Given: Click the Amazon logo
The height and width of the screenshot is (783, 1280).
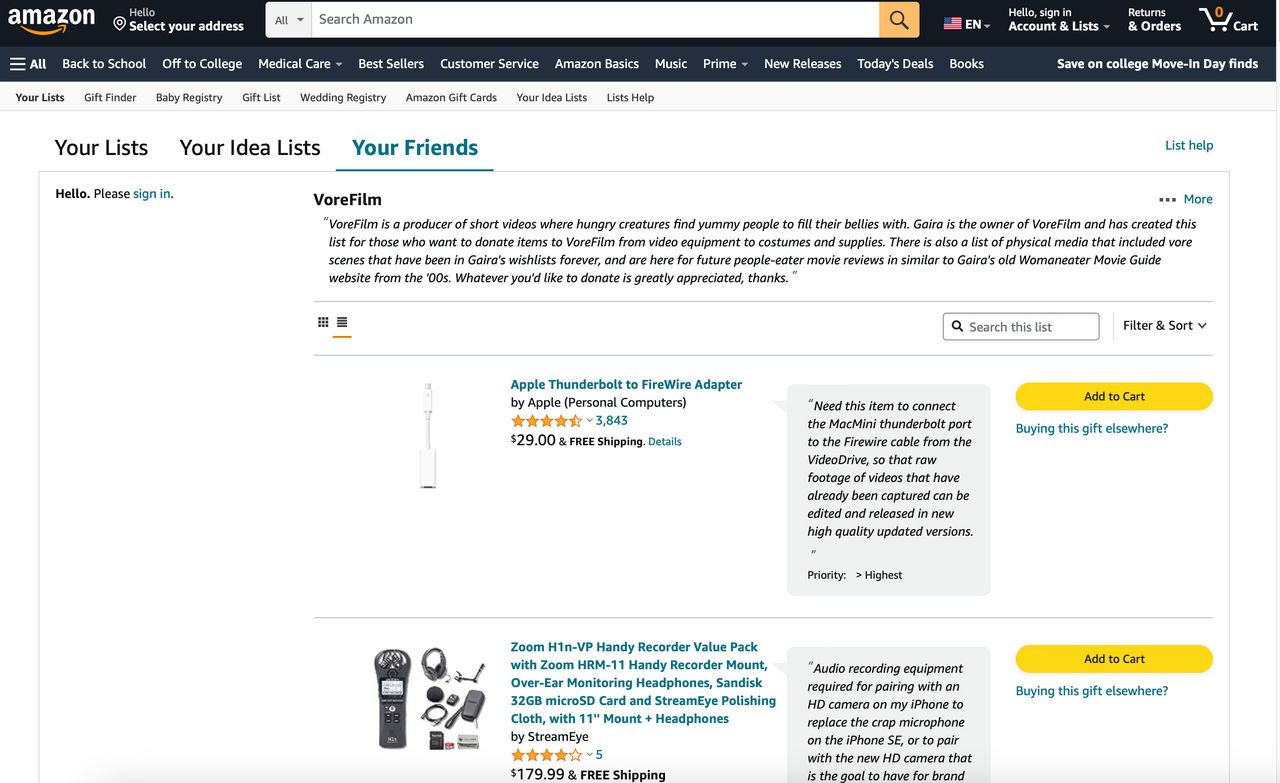Looking at the screenshot, I should click(52, 19).
